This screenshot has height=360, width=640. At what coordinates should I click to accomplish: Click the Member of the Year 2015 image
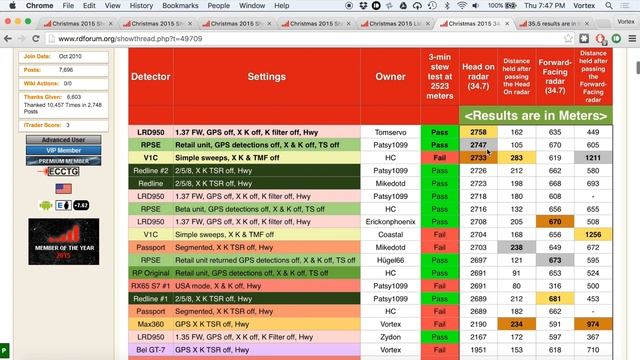point(64,242)
